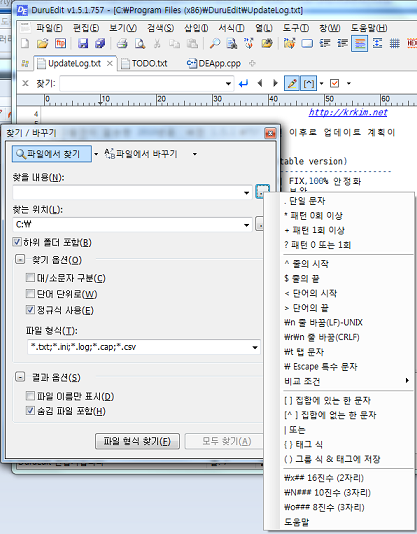Toggle 하위 폴더 포함 checkbox
Image resolution: width=417 pixels, height=534 pixels.
click(x=17, y=242)
